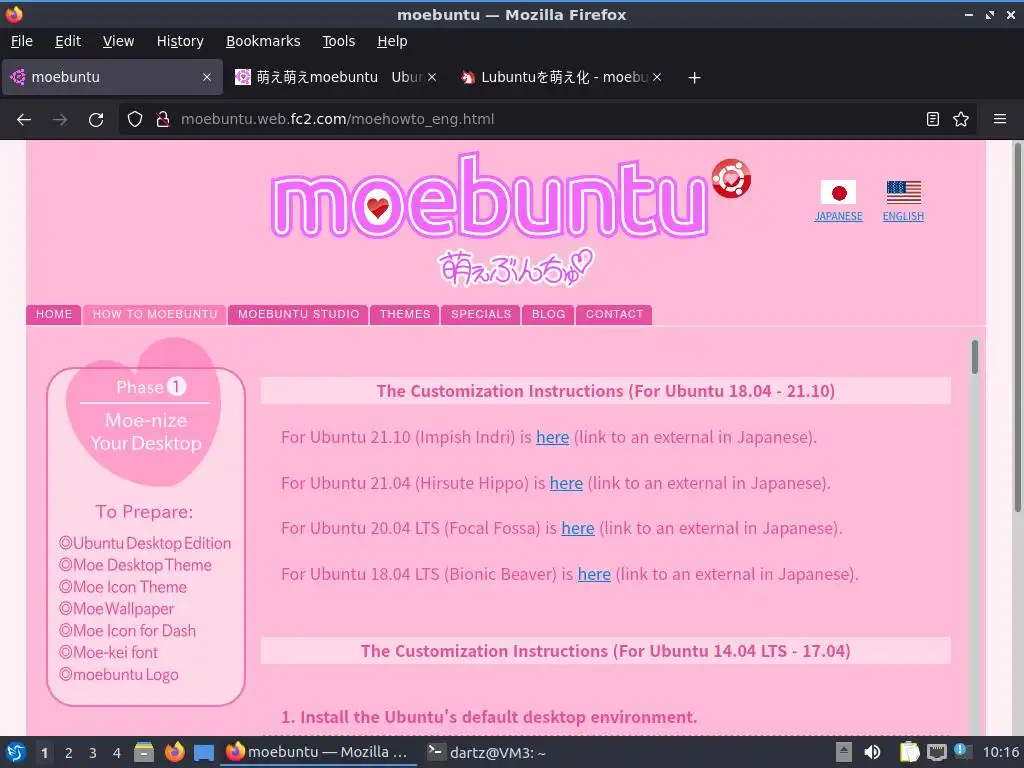Select the dartz@VM3 terminal taskbar entry

point(487,752)
